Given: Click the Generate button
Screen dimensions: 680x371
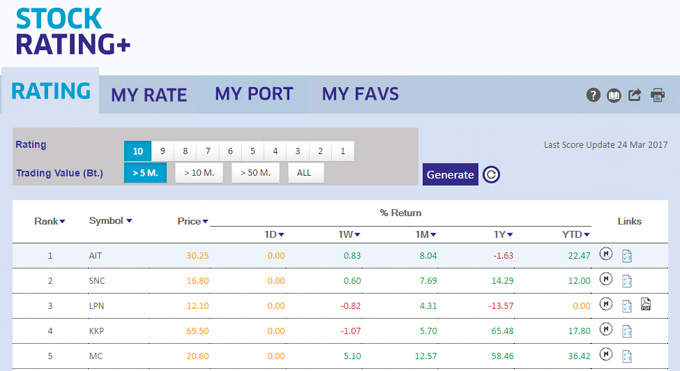Looking at the screenshot, I should pyautogui.click(x=451, y=174).
